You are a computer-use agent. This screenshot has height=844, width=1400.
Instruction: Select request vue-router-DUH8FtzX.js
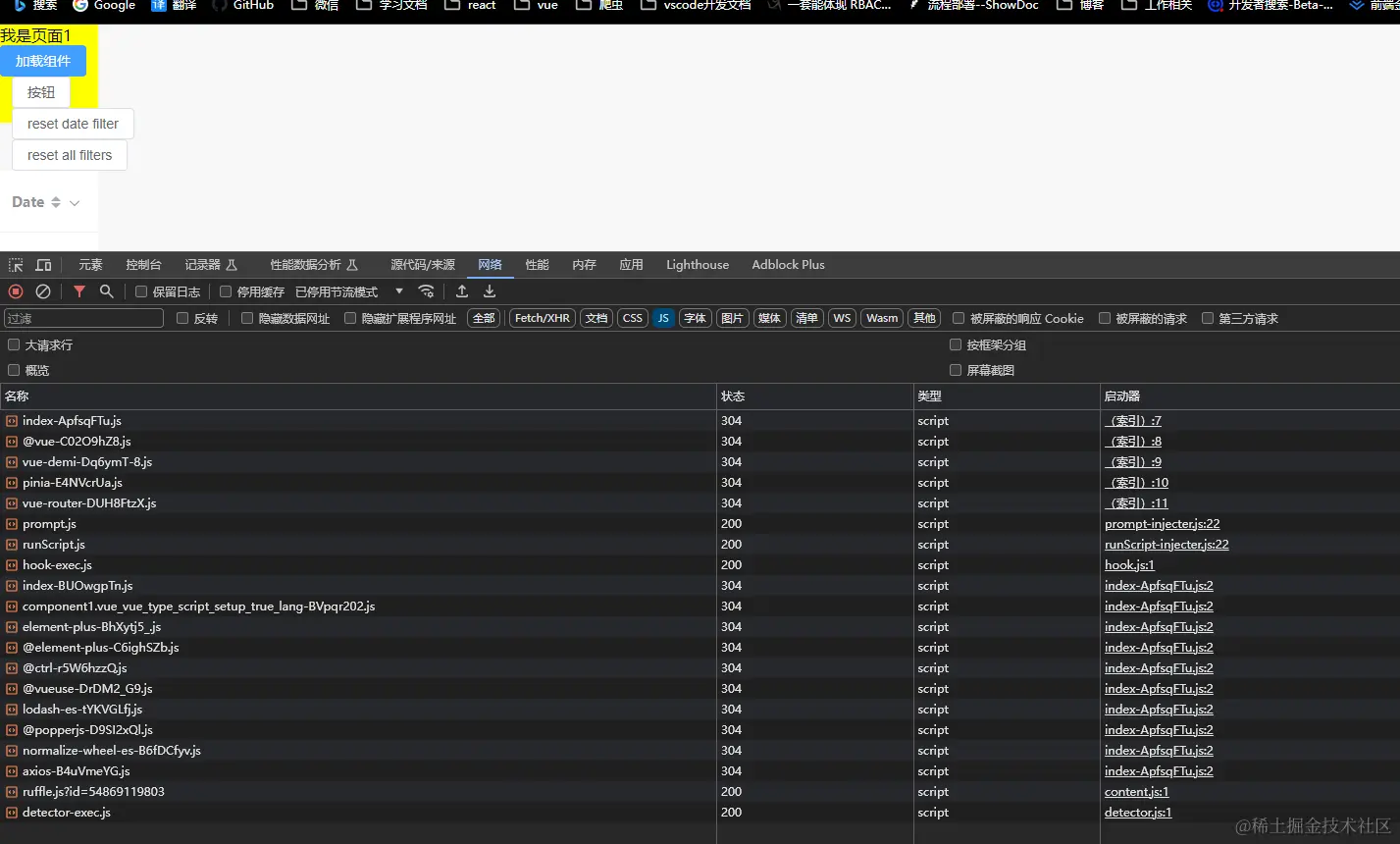[x=89, y=503]
